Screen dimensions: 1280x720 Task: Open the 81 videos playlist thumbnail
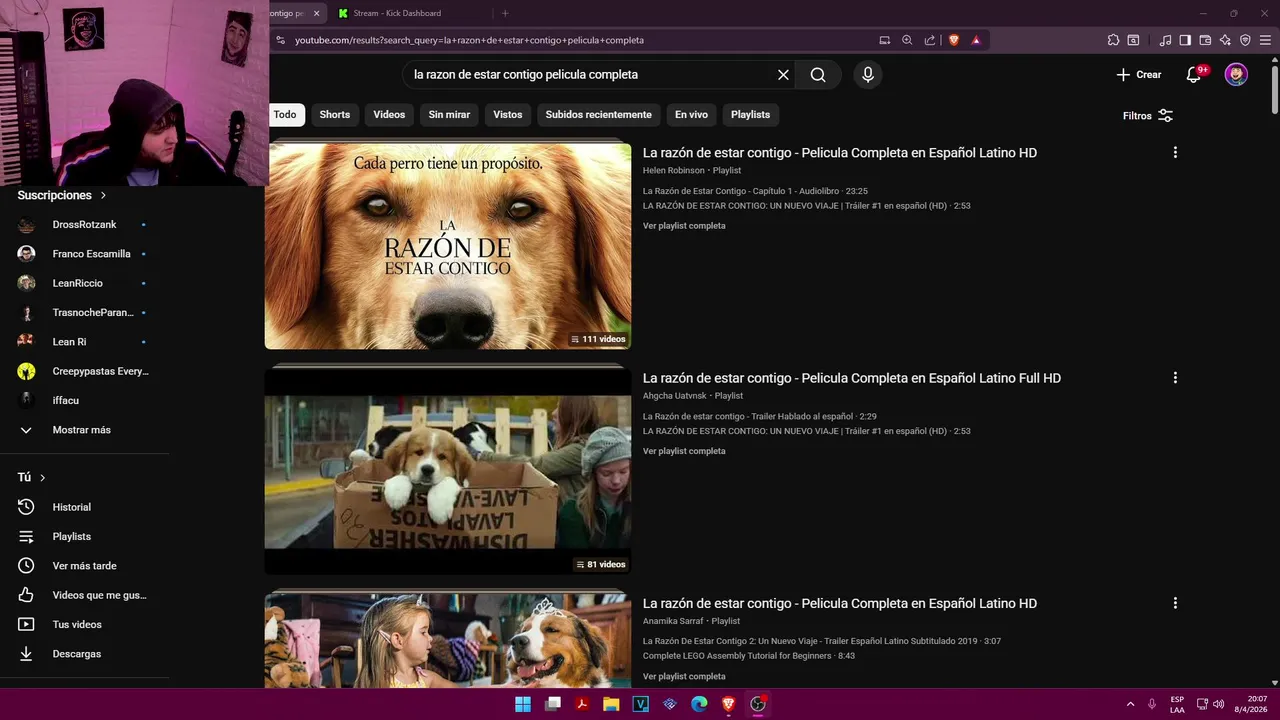[448, 471]
